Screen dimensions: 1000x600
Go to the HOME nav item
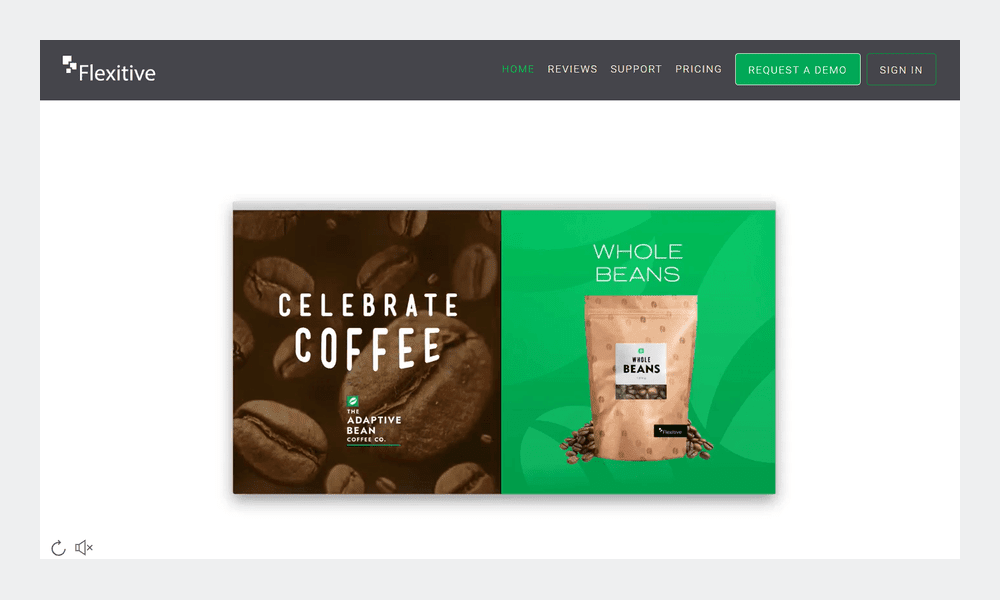518,69
